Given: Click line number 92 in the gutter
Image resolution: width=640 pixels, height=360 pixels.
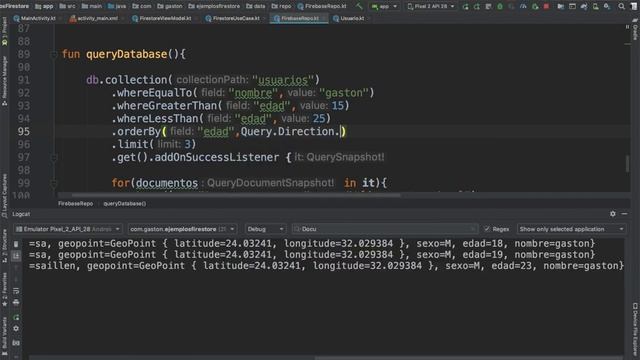Looking at the screenshot, I should point(24,93).
